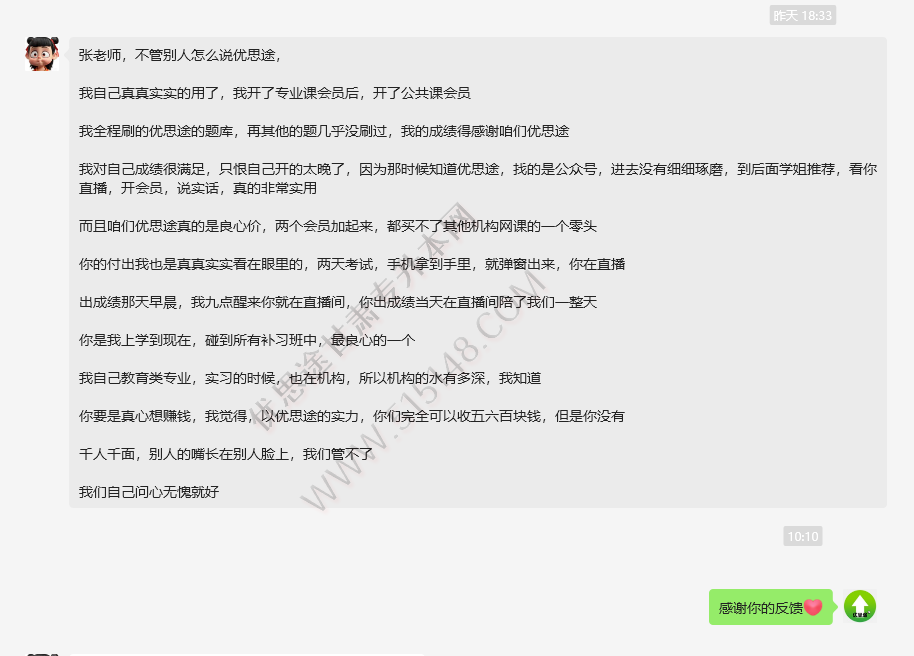
Task: Click the line beginning '你要是真心想赚钱'
Action: tap(351, 416)
